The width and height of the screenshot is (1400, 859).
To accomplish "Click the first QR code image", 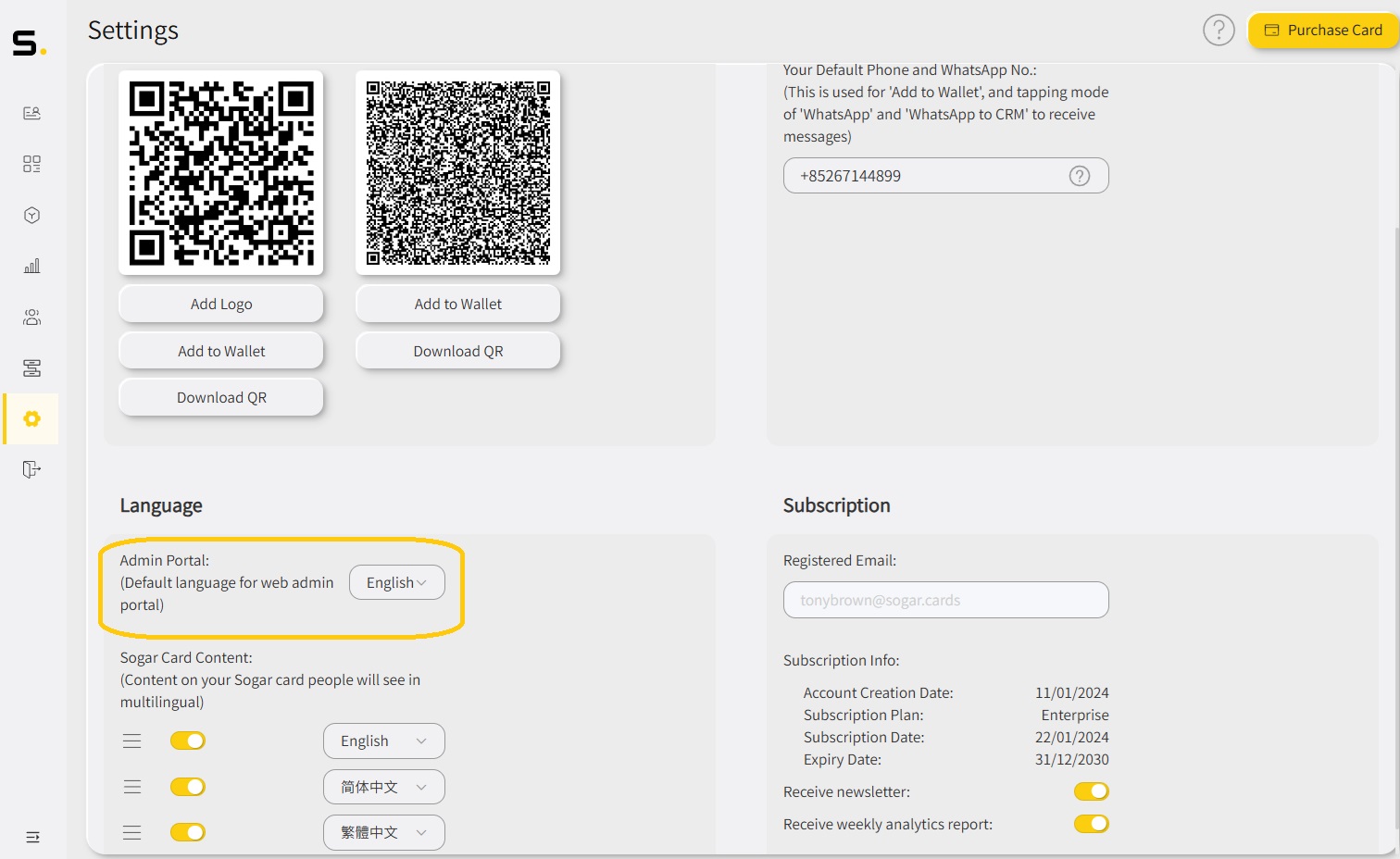I will (x=221, y=173).
